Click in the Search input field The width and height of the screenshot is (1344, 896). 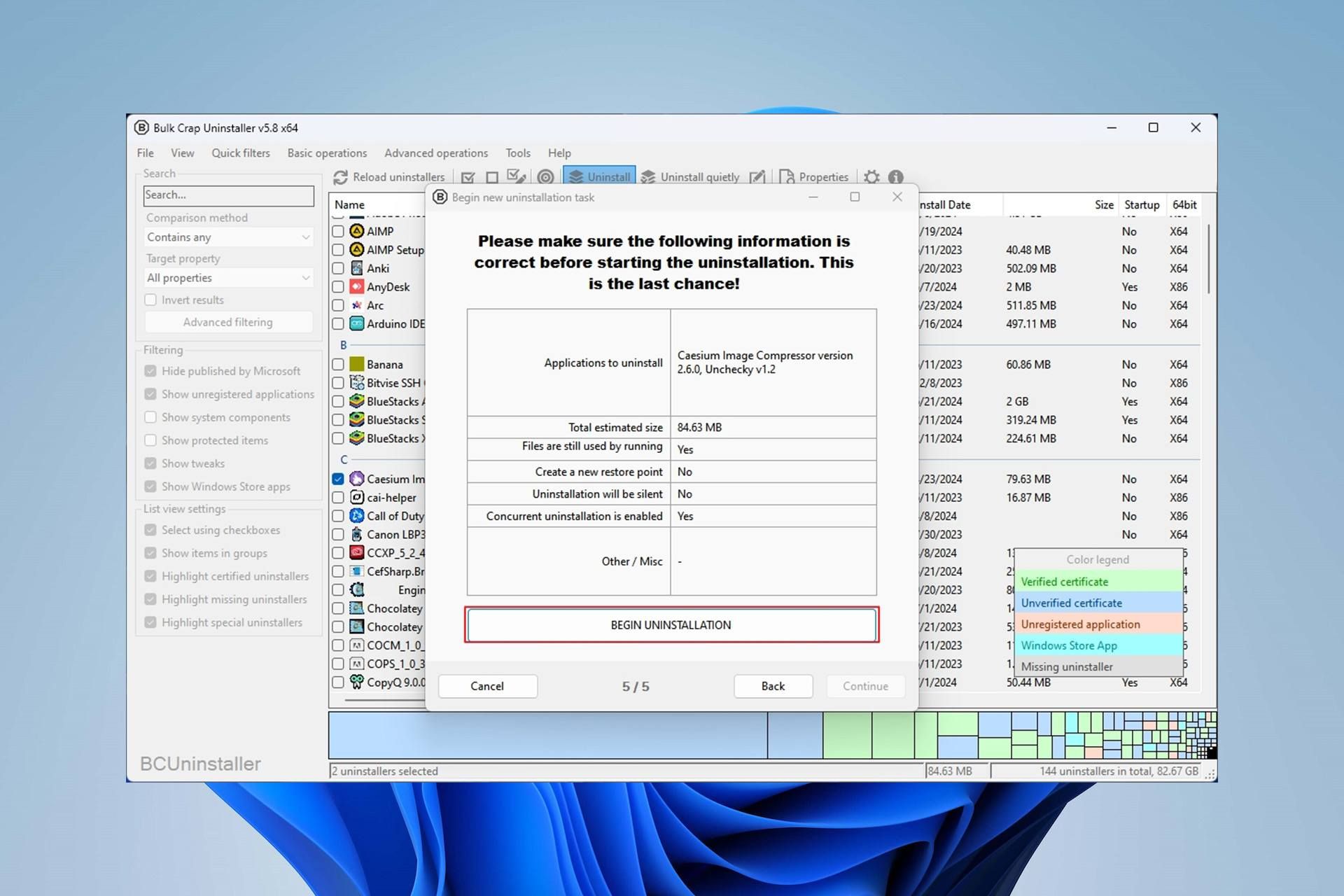click(228, 195)
